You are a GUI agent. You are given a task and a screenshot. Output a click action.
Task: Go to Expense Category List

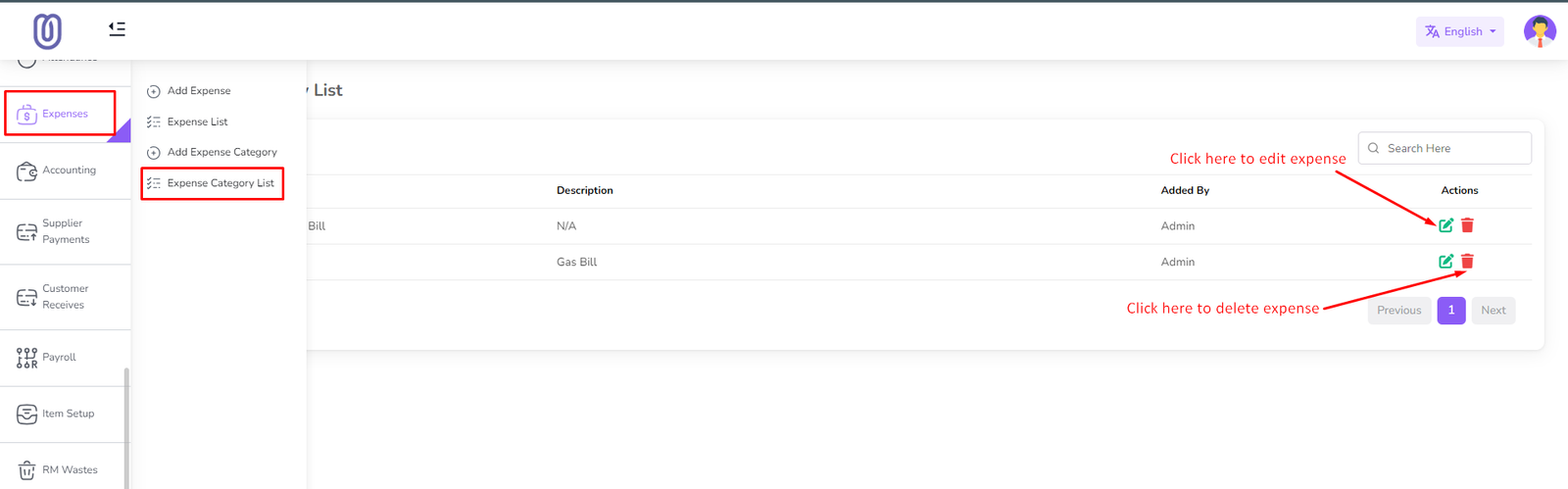(x=220, y=183)
